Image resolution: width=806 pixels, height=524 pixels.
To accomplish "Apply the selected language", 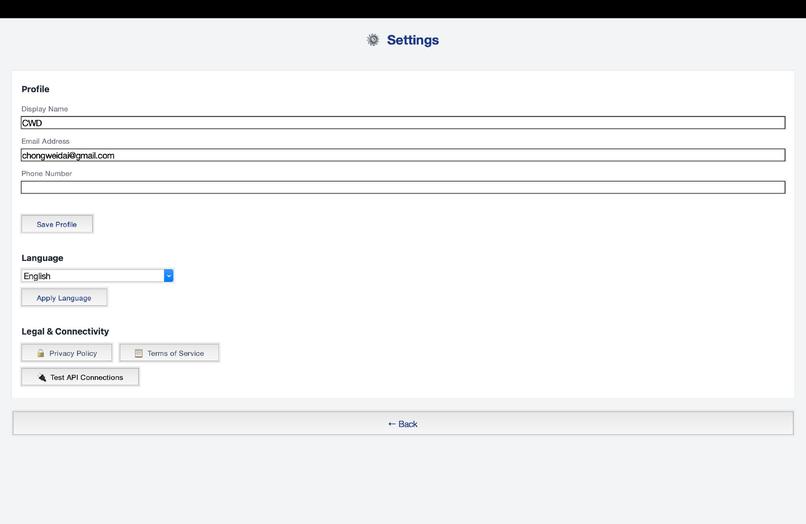I will tap(64, 298).
